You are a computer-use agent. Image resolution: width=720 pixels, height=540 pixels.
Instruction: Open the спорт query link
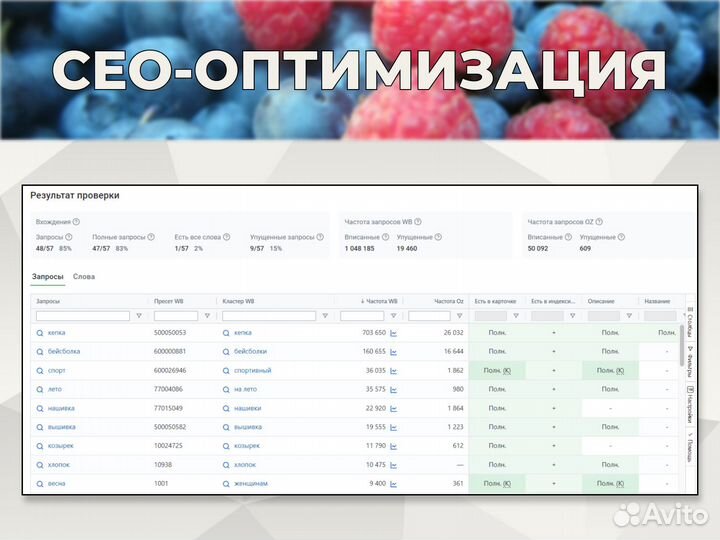point(57,371)
